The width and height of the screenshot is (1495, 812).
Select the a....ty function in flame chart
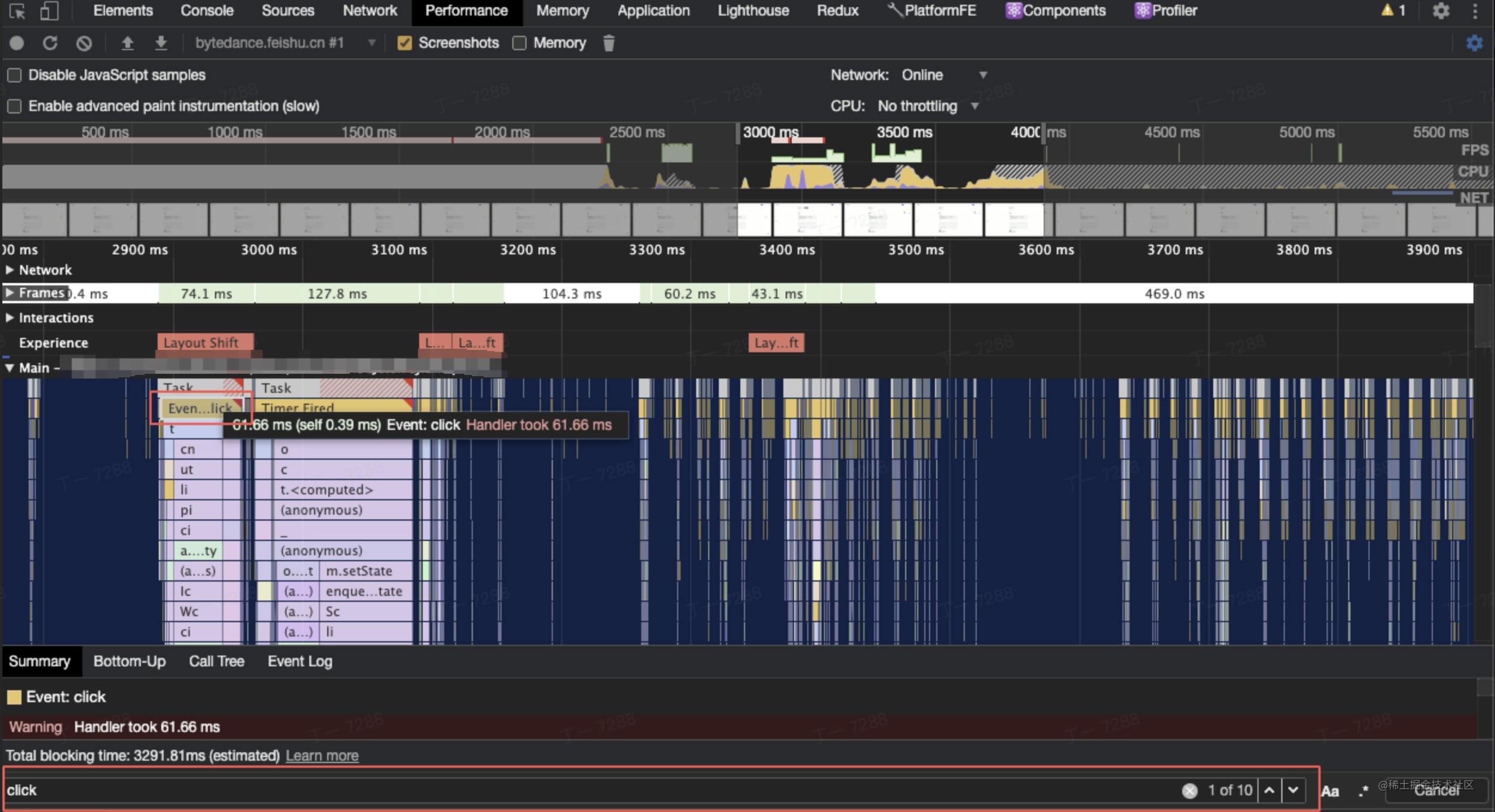tap(199, 550)
